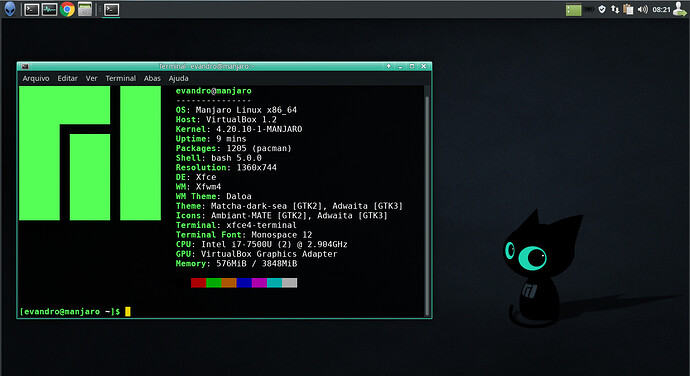690x376 pixels.
Task: Click the 'Uptime: 9 mins' line
Action: 211,139
